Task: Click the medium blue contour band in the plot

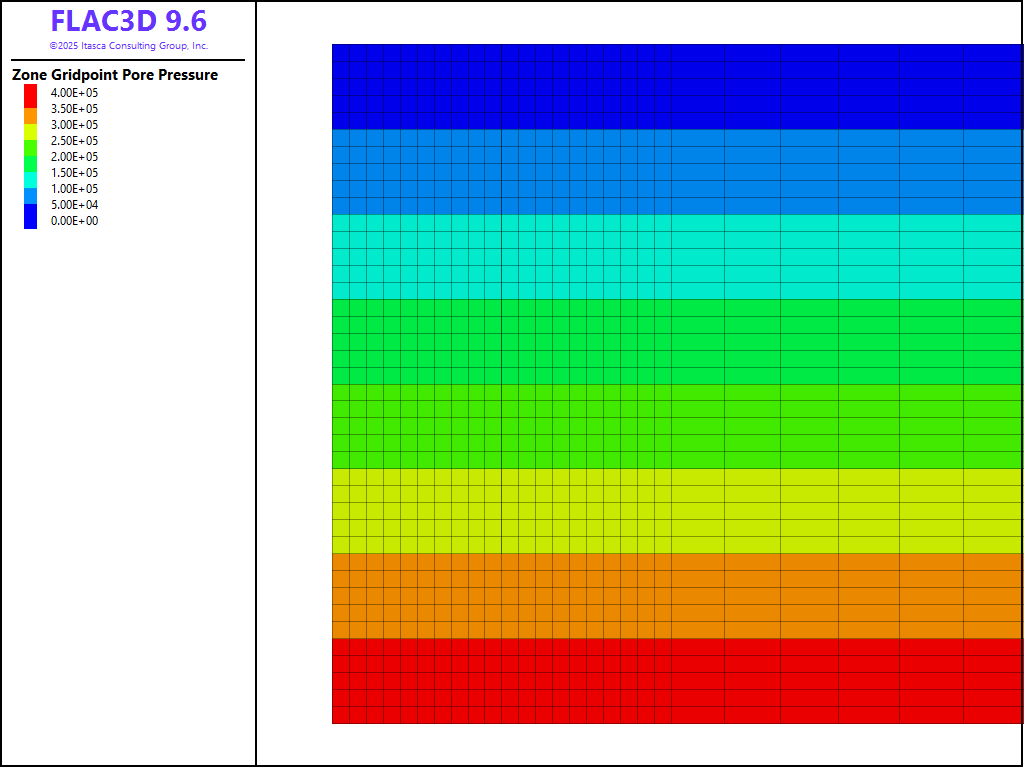Action: pyautogui.click(x=676, y=171)
